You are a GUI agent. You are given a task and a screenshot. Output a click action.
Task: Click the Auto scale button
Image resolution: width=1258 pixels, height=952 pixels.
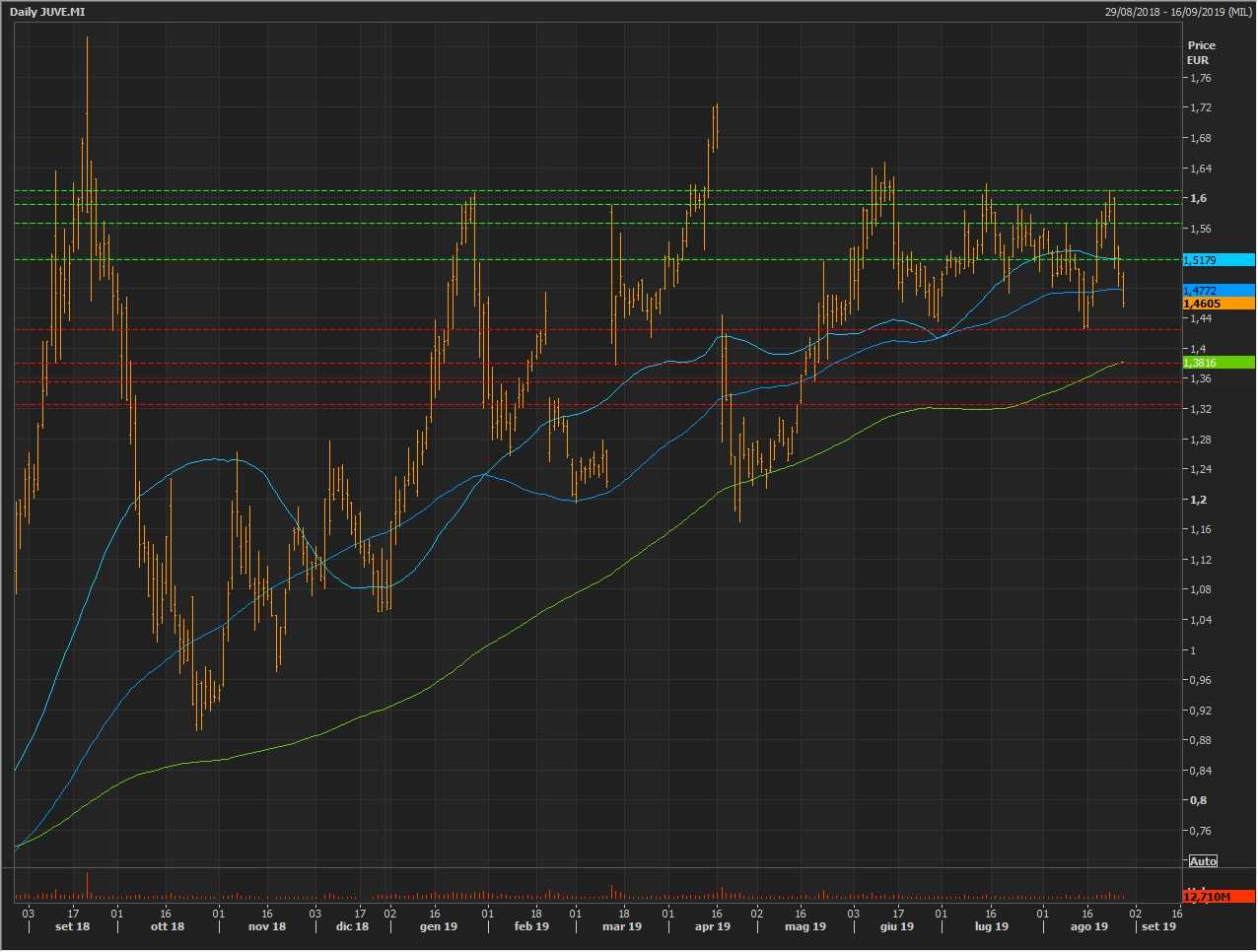(1203, 861)
